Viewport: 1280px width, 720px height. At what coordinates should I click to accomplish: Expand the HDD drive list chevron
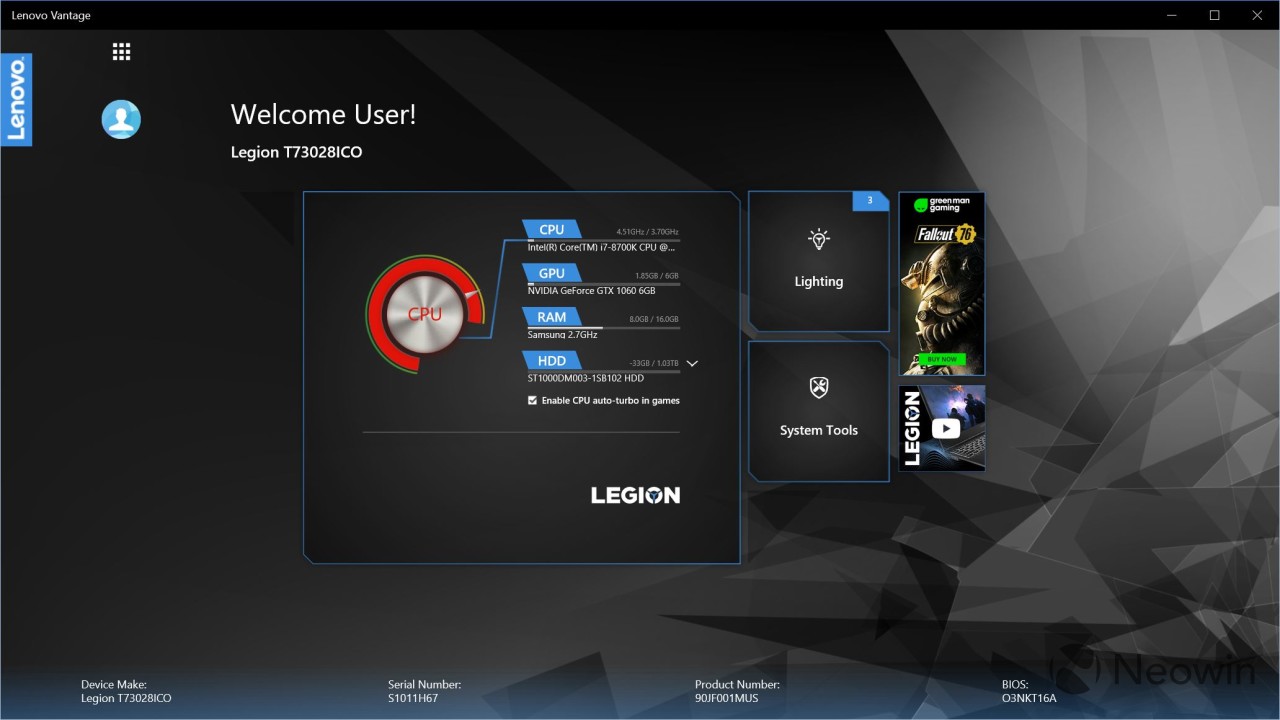coord(692,364)
